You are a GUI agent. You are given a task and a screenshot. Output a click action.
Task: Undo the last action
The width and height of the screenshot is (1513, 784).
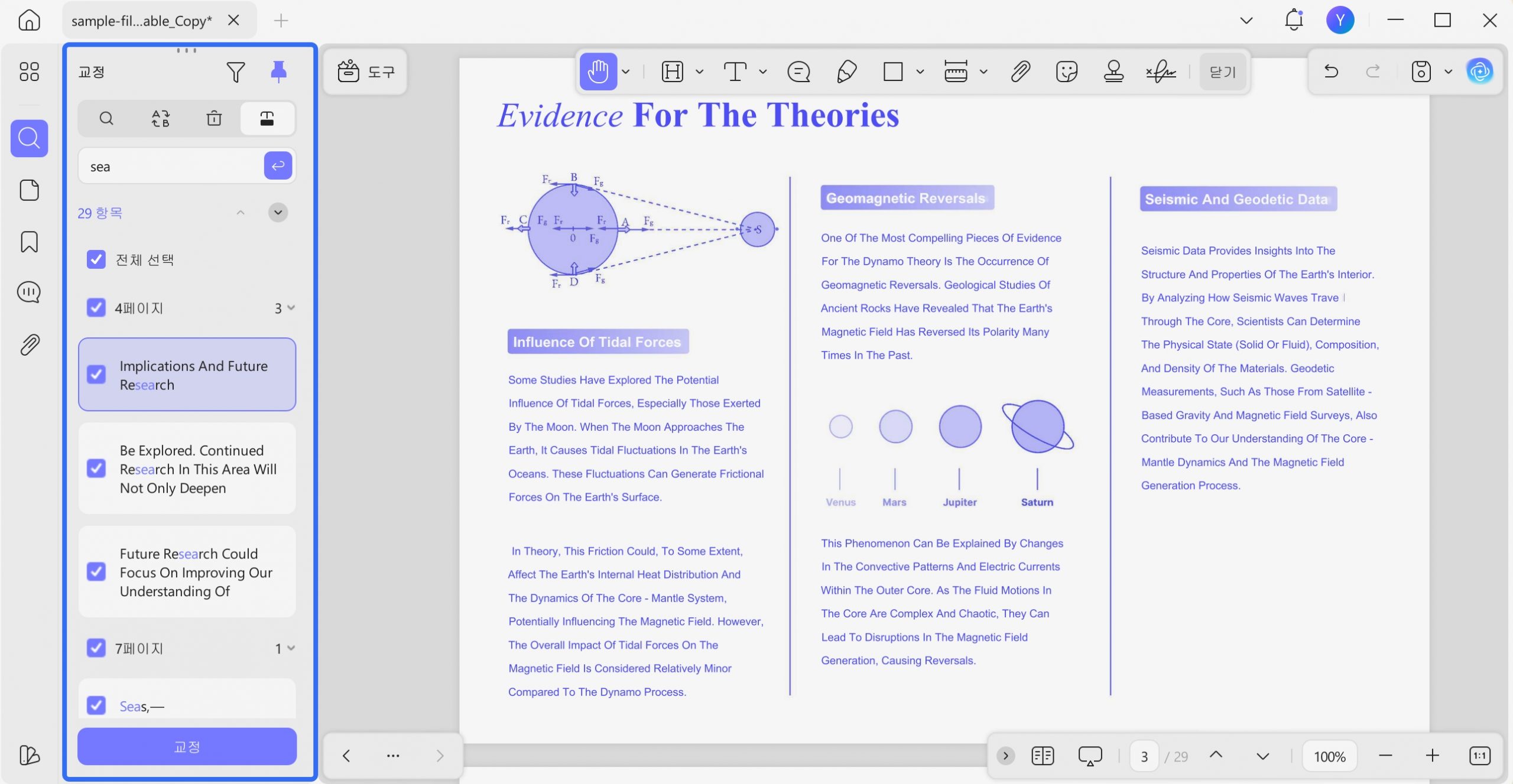coord(1331,71)
